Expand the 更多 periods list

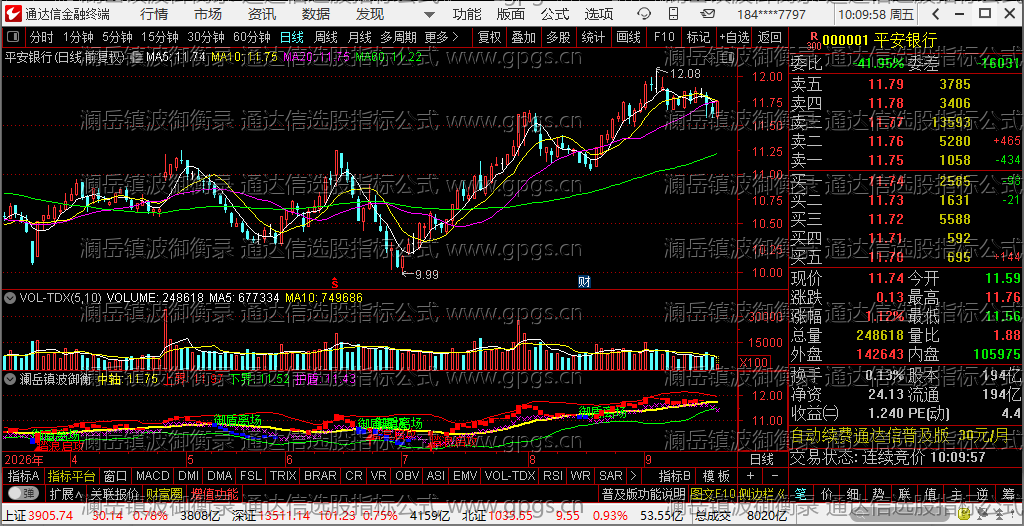point(441,37)
